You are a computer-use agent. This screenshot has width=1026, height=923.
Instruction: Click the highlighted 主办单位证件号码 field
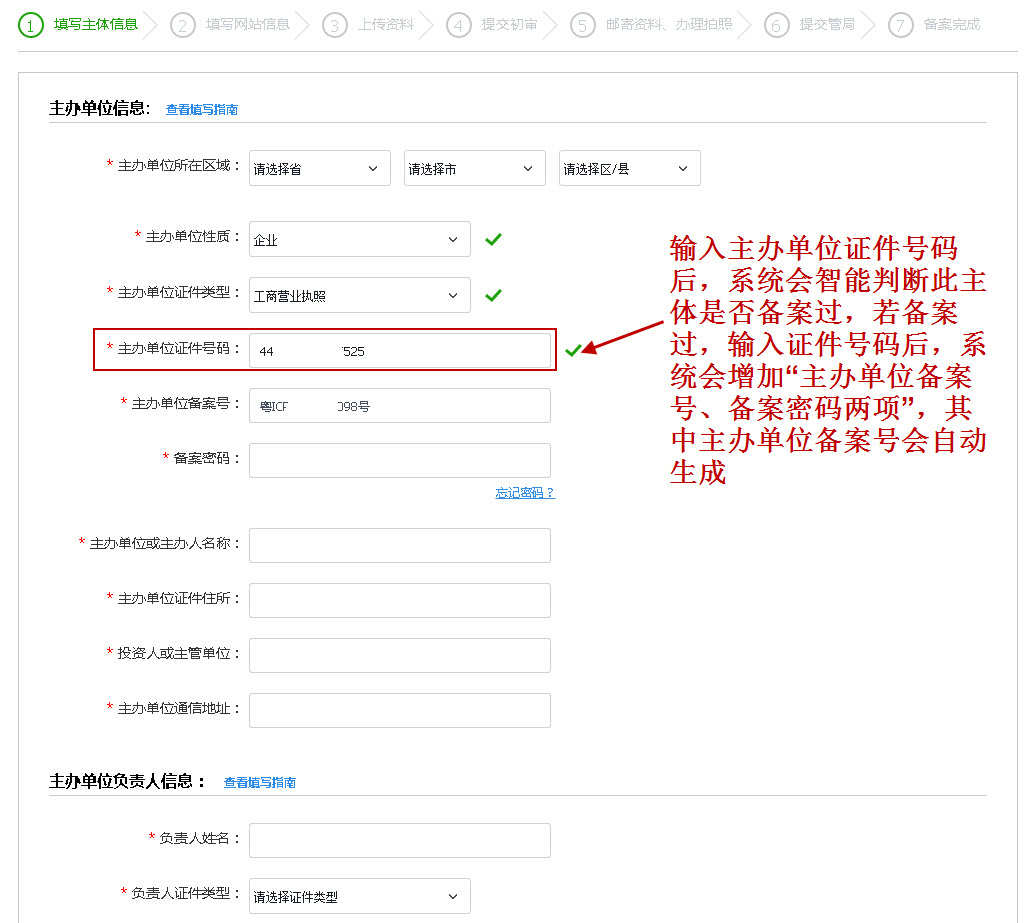[399, 349]
